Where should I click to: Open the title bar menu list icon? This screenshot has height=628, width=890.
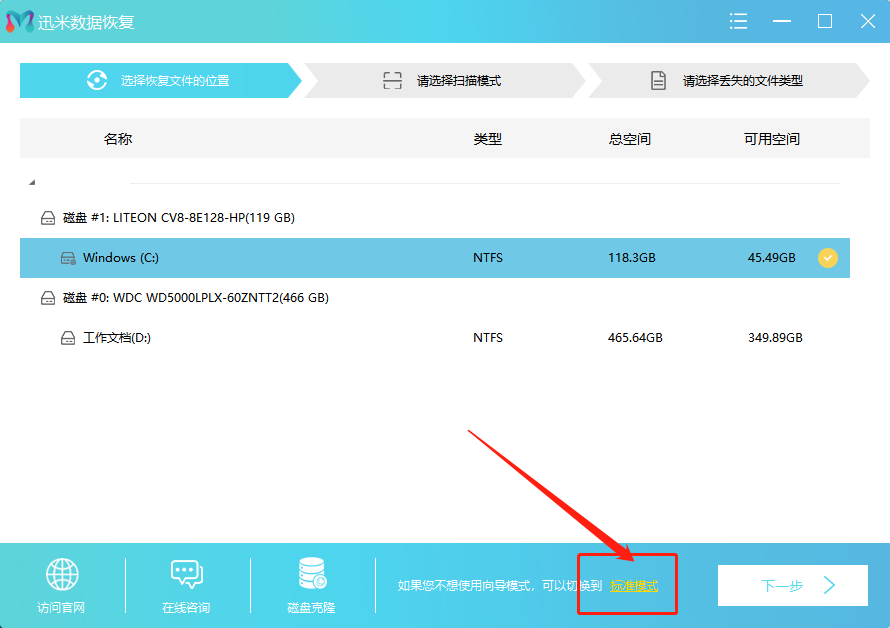[x=738, y=21]
